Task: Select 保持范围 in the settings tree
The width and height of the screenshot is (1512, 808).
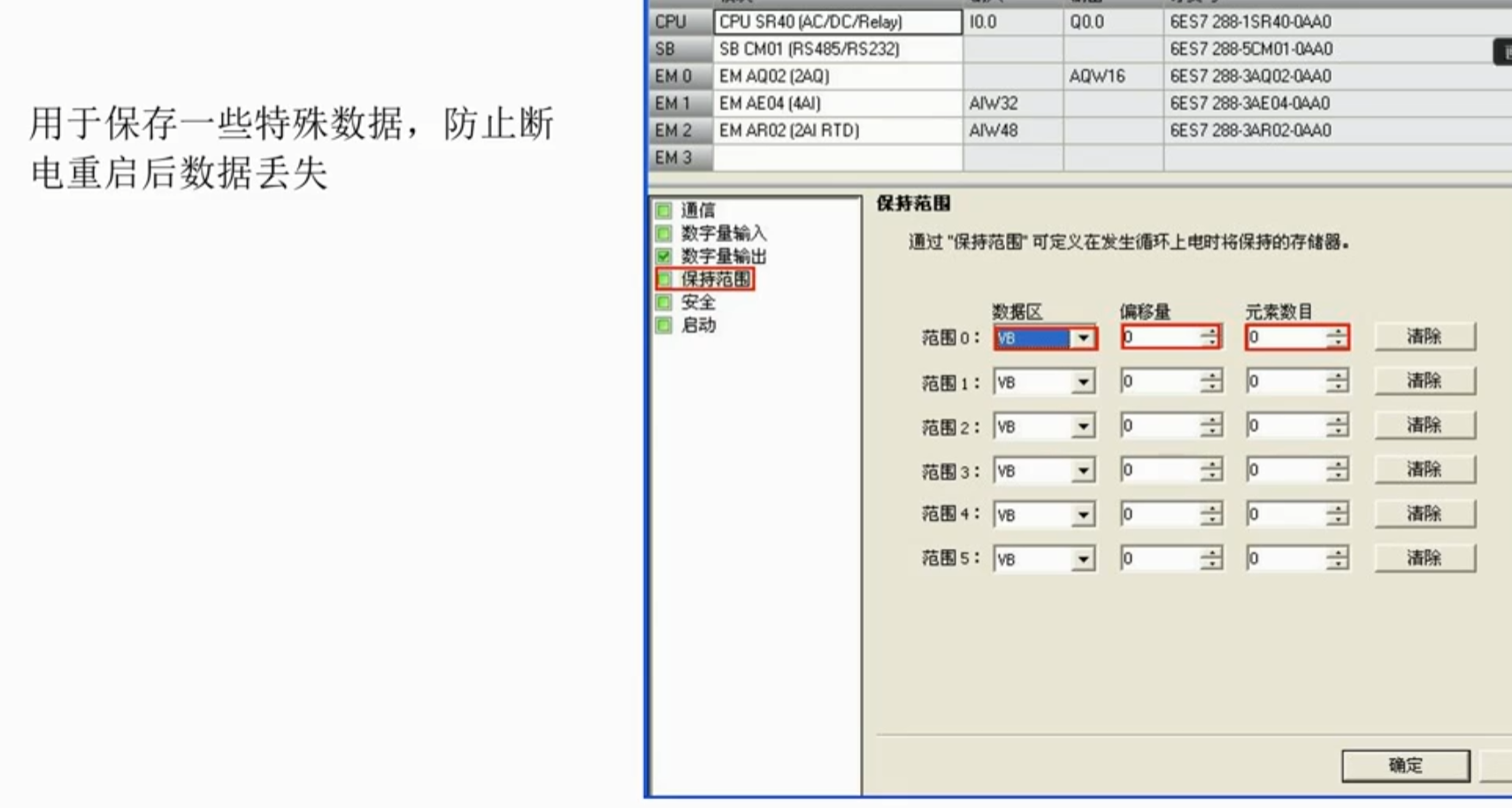Action: [x=716, y=280]
